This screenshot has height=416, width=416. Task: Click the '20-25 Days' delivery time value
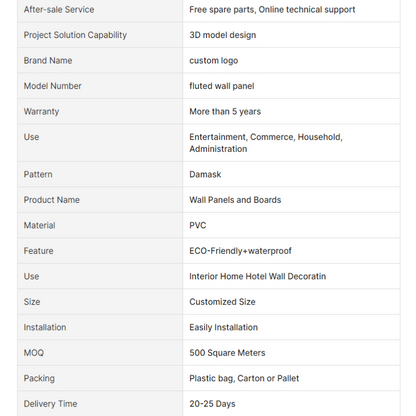pos(212,404)
